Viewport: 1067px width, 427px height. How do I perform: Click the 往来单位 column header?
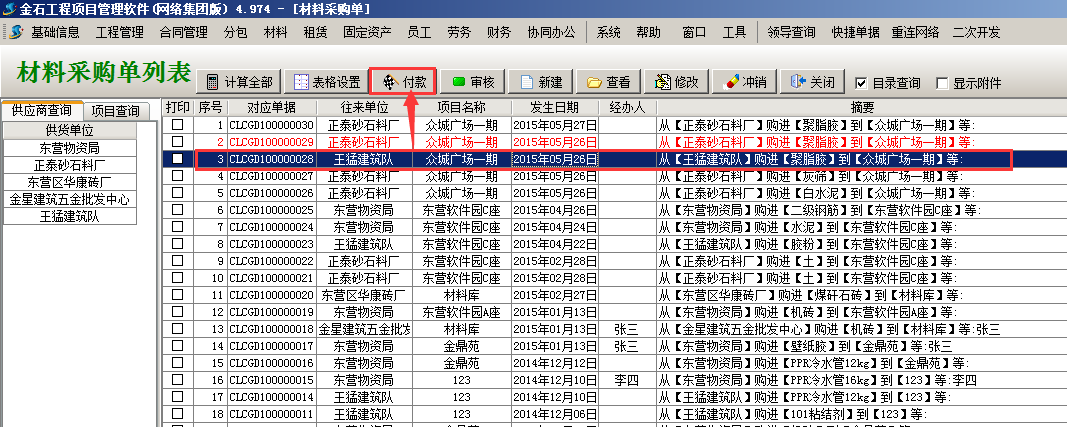pos(364,108)
